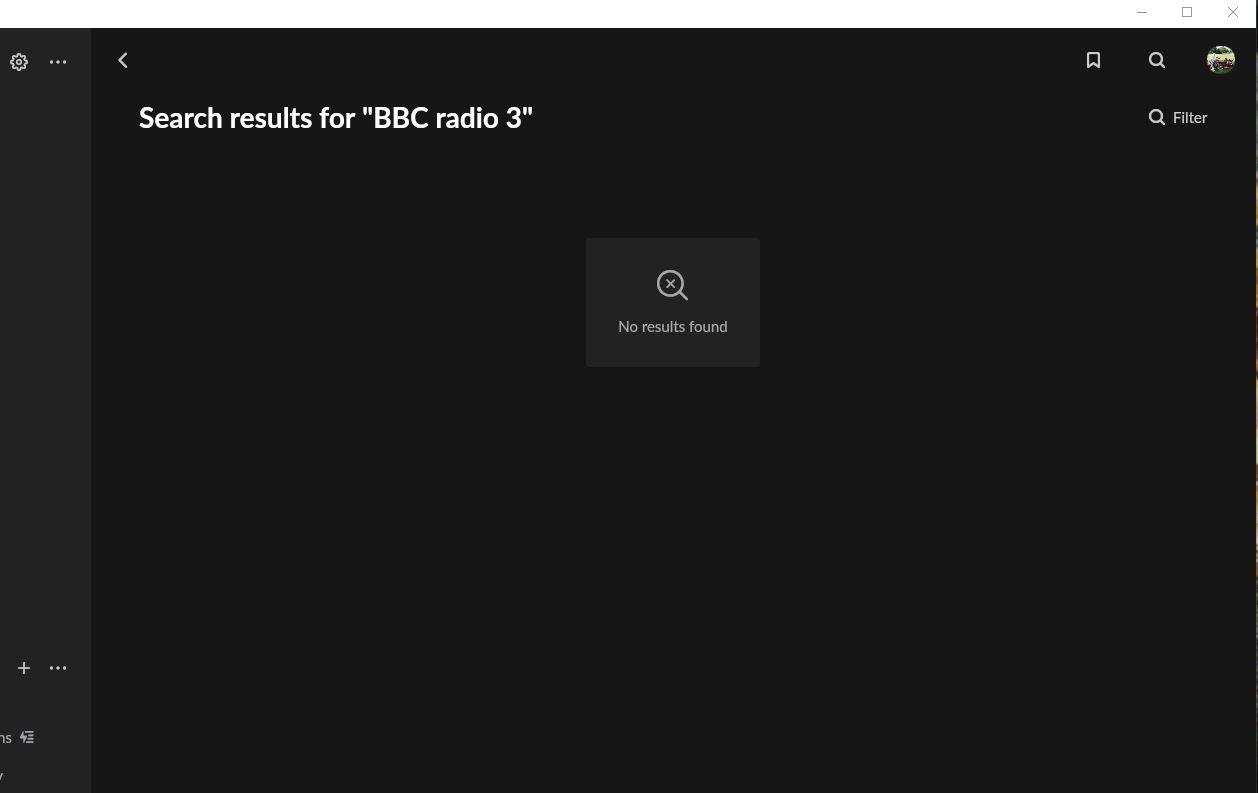Screen dimensions: 1258x793
Task: Open the more options menu beside the gear
Action: tap(58, 62)
